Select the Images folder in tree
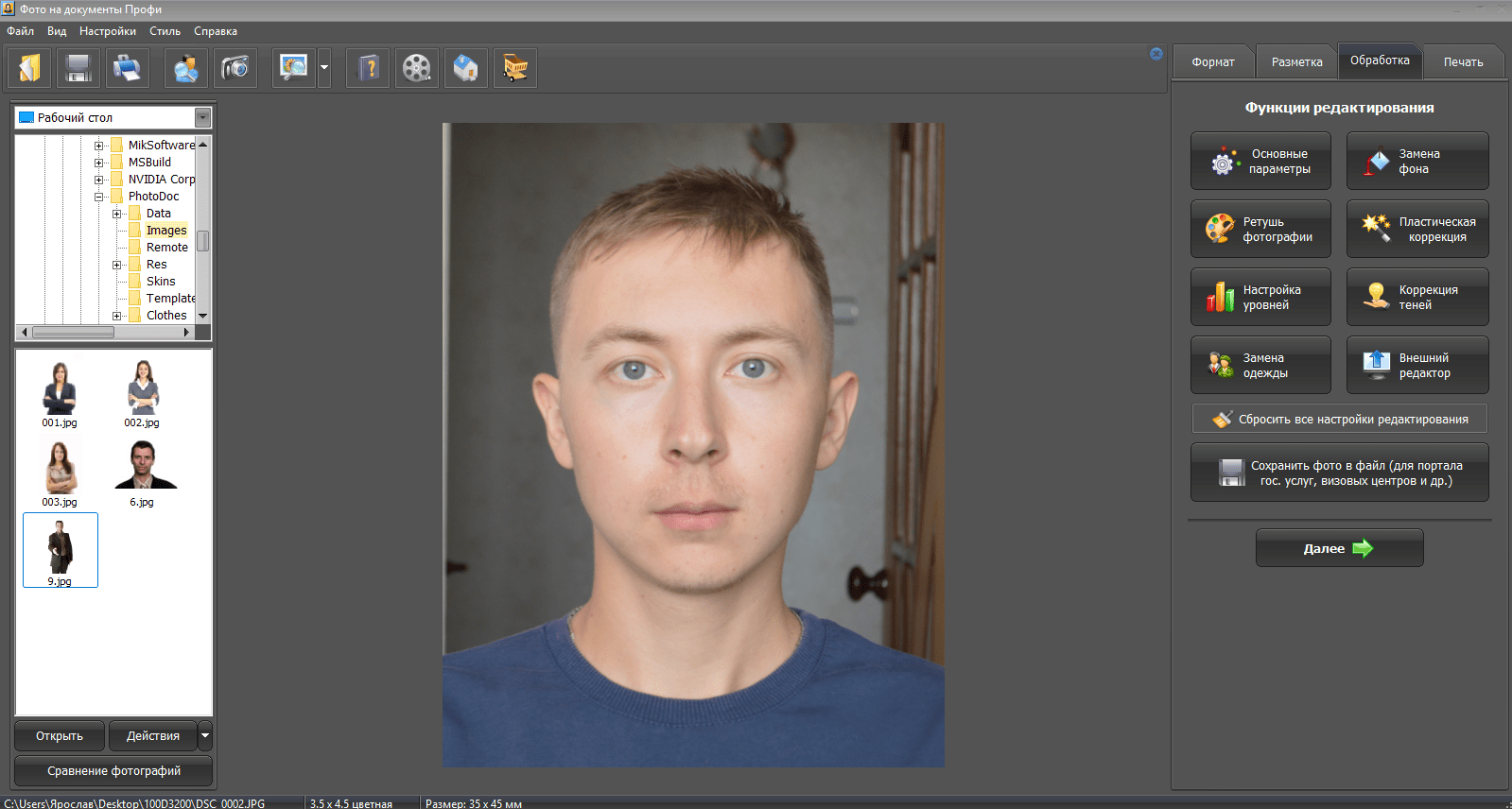 tap(166, 231)
